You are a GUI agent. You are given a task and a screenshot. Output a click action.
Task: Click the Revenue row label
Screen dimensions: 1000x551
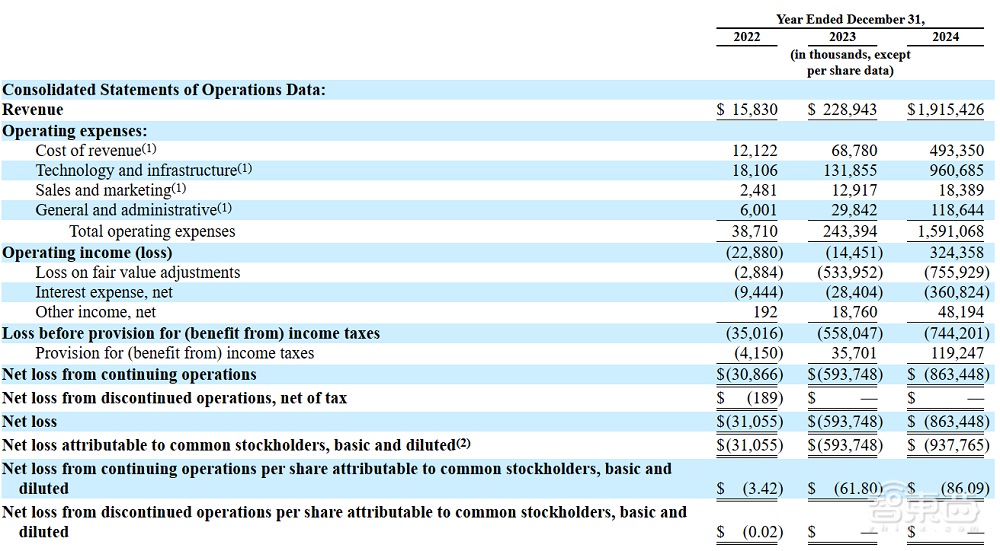(33, 110)
